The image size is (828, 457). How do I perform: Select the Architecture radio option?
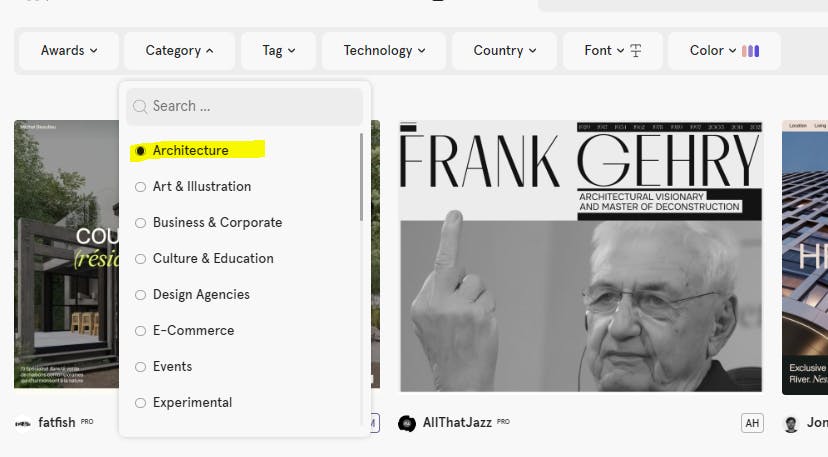click(140, 151)
